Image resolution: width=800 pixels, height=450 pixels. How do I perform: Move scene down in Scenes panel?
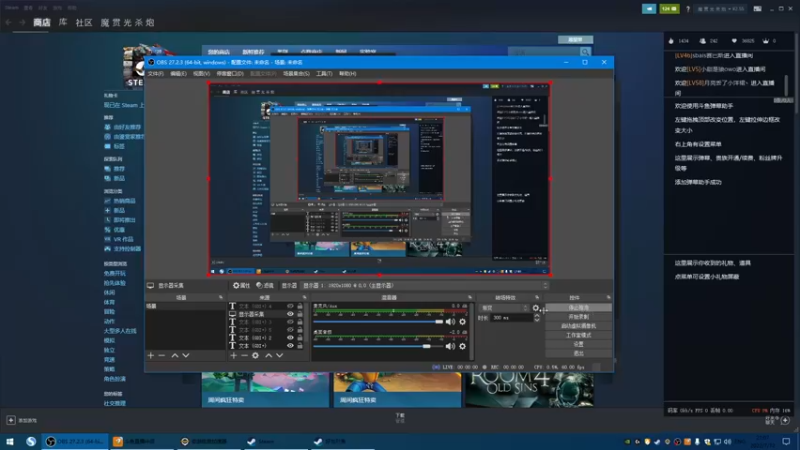[186, 356]
